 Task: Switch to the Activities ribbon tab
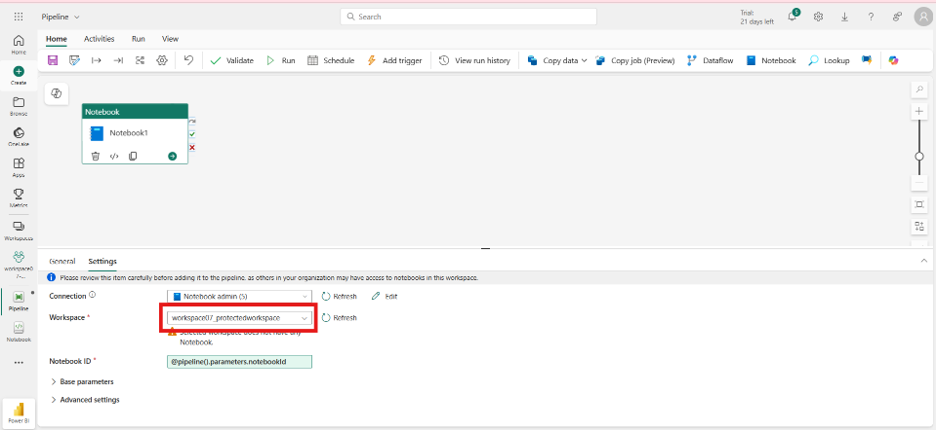tap(99, 39)
